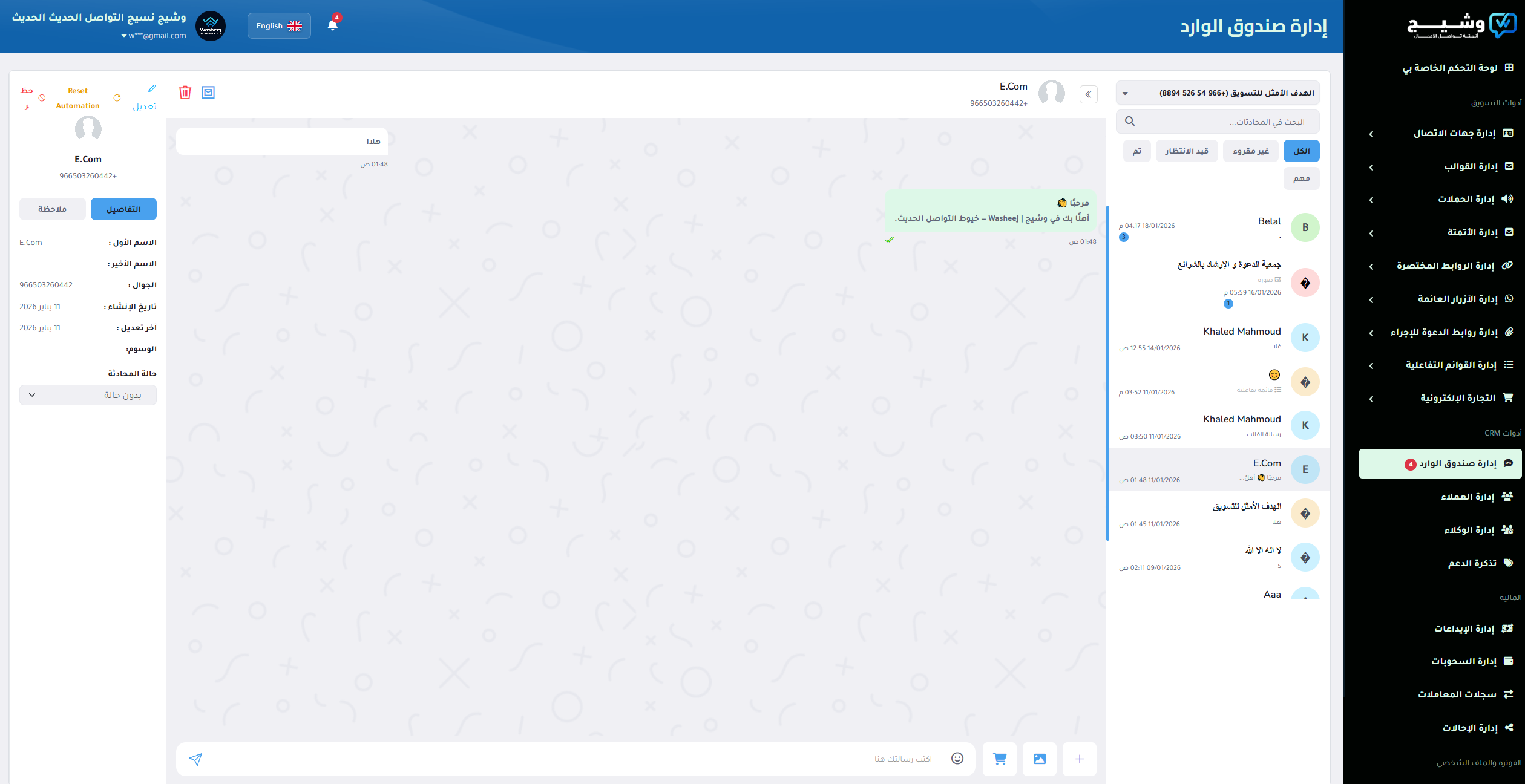1525x784 pixels.
Task: Click the conversation search field
Action: click(1218, 122)
